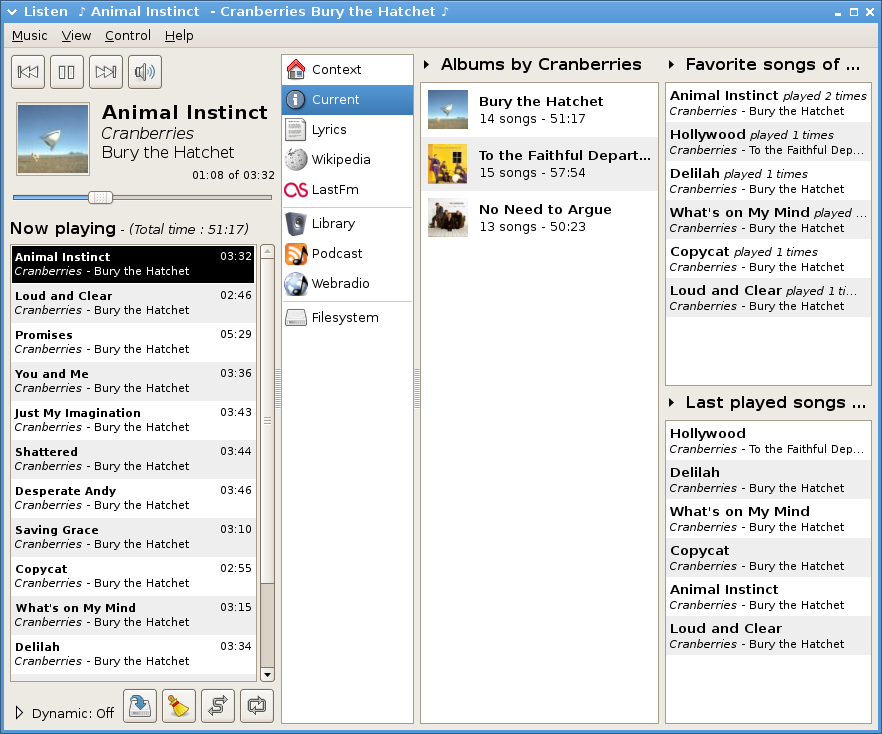Click What's on My Mind in Last played

point(768,519)
